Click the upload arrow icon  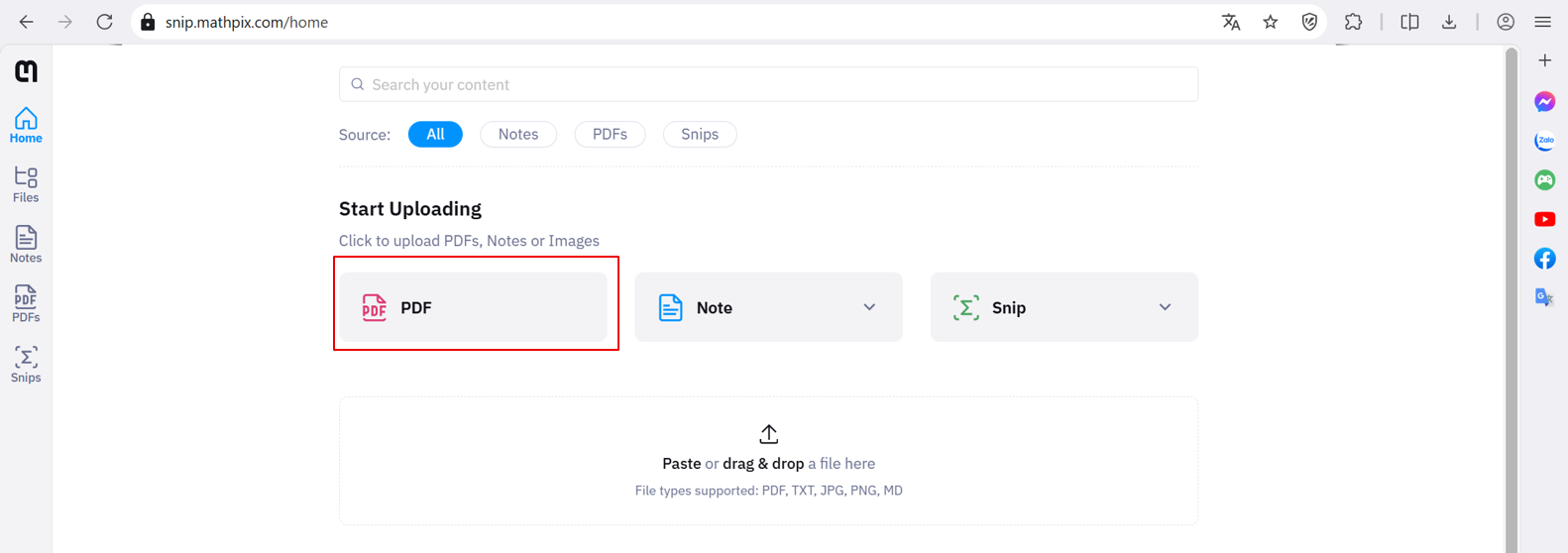[x=768, y=434]
